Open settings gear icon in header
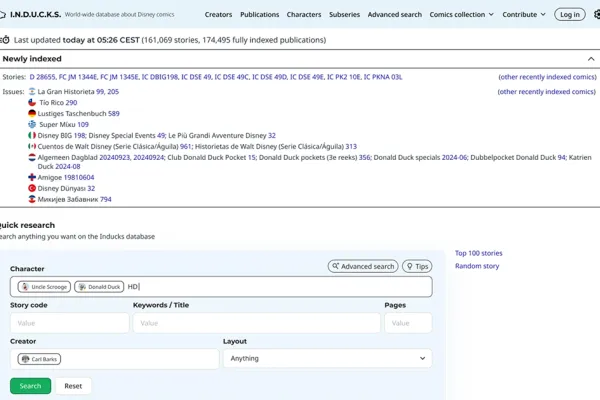The height and width of the screenshot is (400, 600). tap(597, 15)
